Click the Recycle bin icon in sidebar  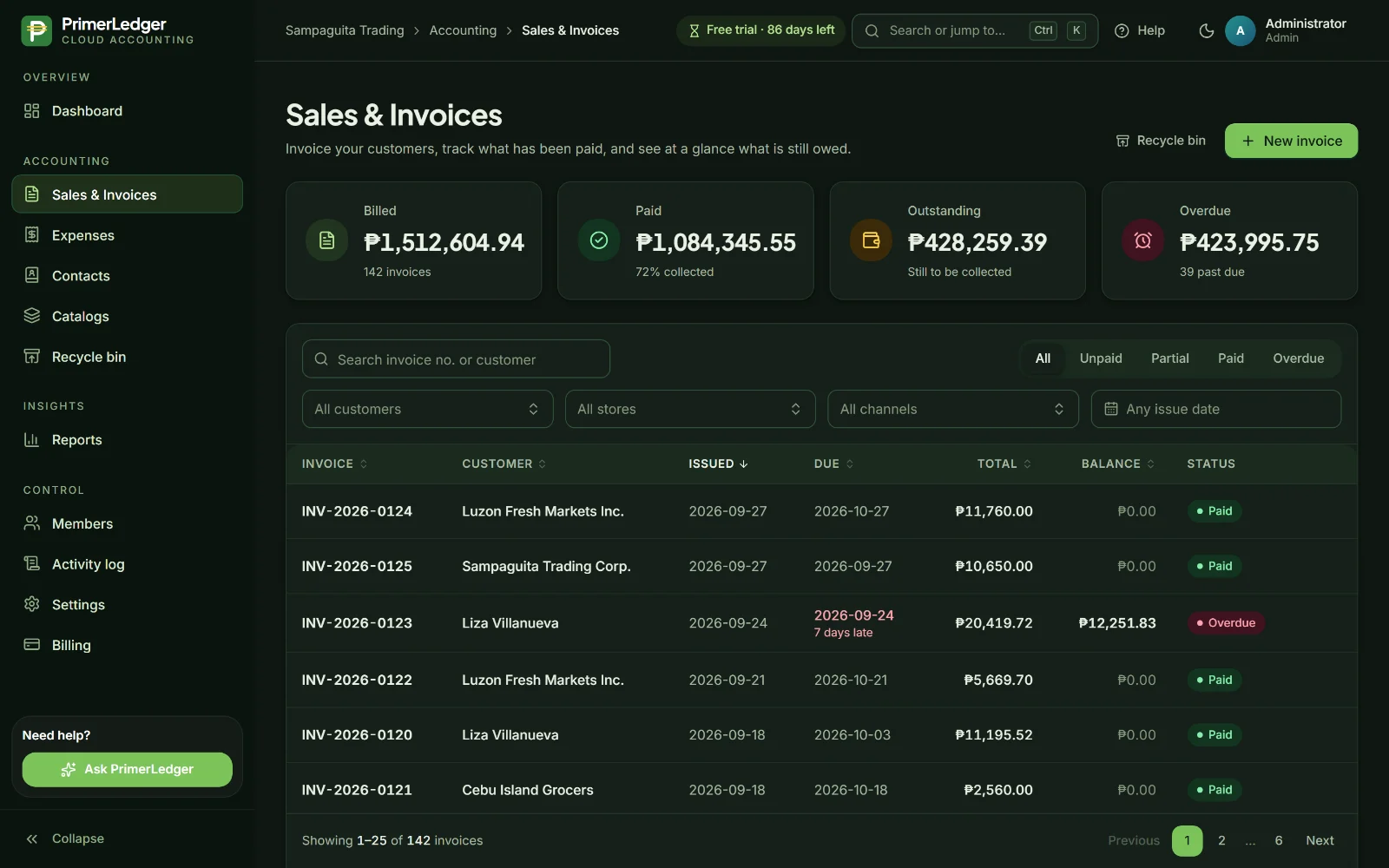[x=32, y=356]
